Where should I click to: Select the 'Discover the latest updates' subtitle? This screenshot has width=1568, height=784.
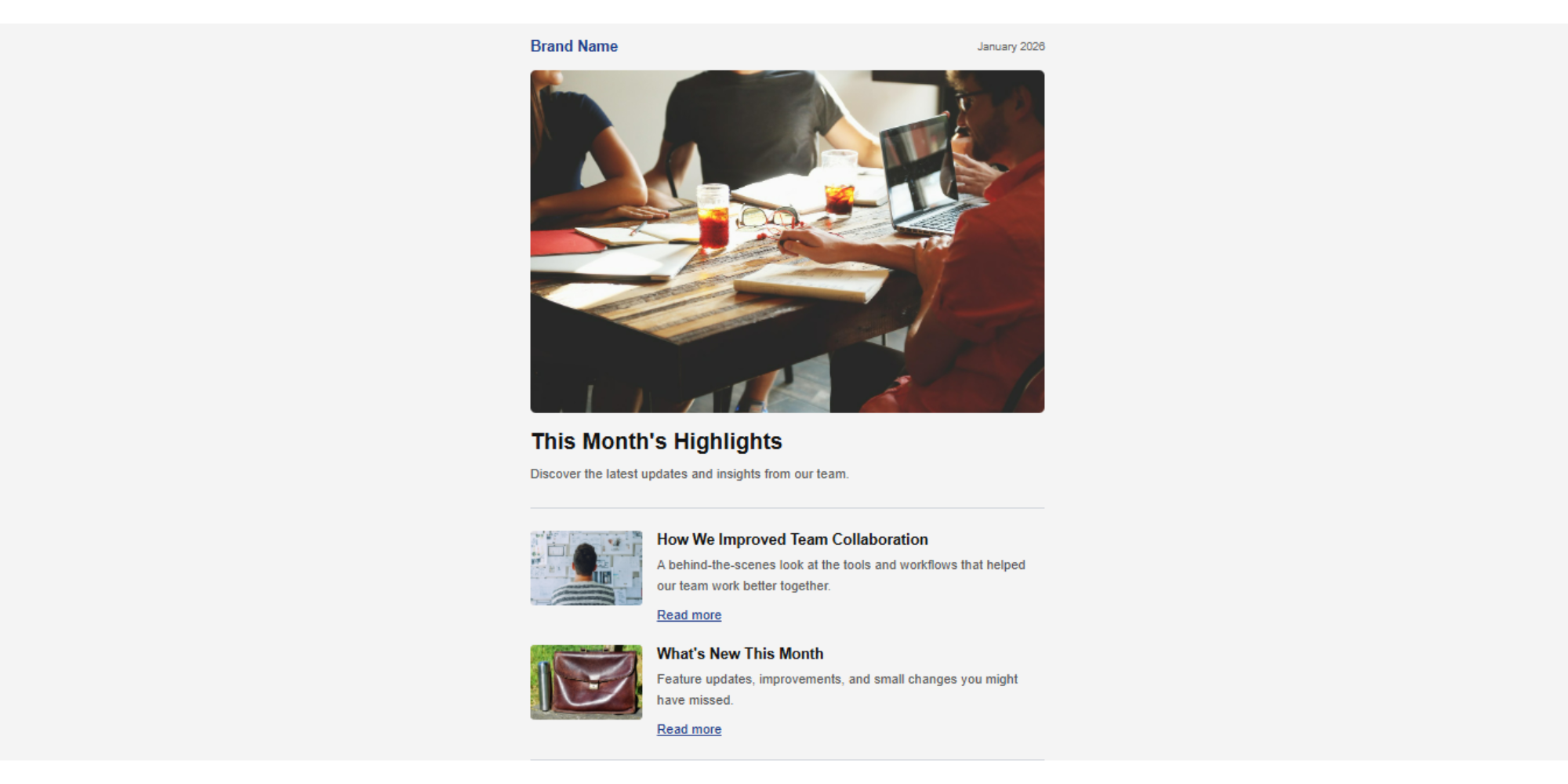[689, 474]
